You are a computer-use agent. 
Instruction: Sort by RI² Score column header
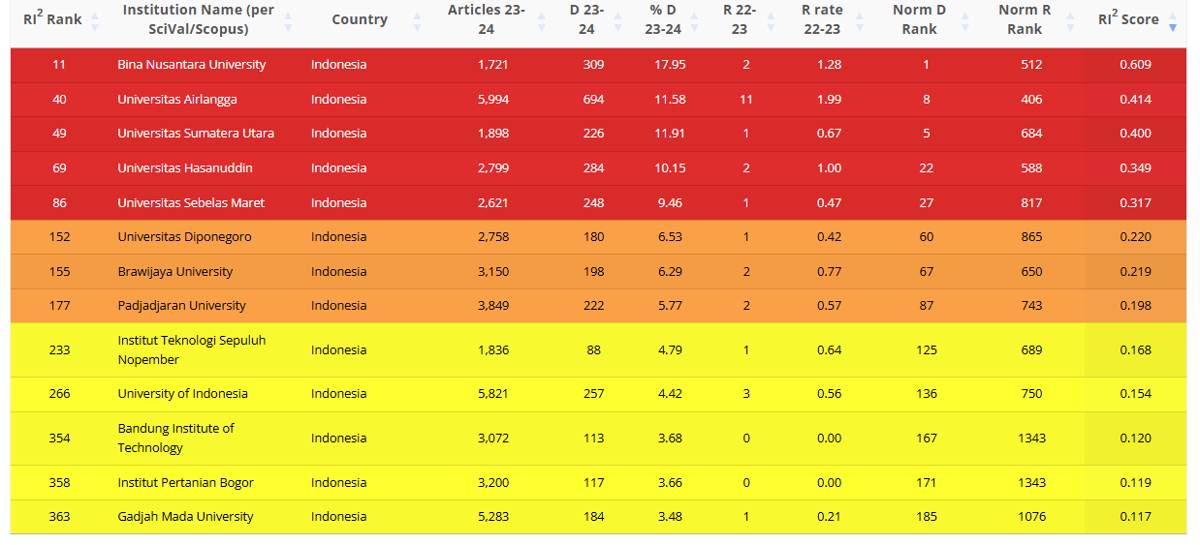point(1128,19)
